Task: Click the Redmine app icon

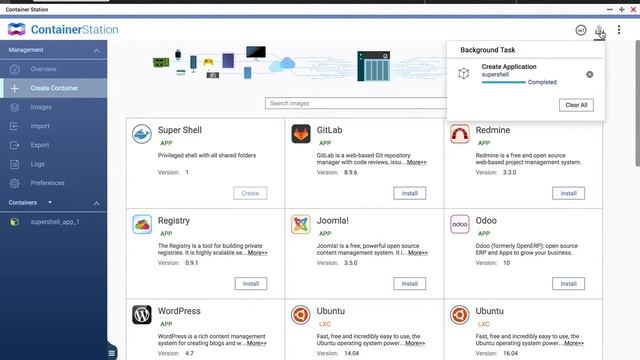Action: pos(460,134)
